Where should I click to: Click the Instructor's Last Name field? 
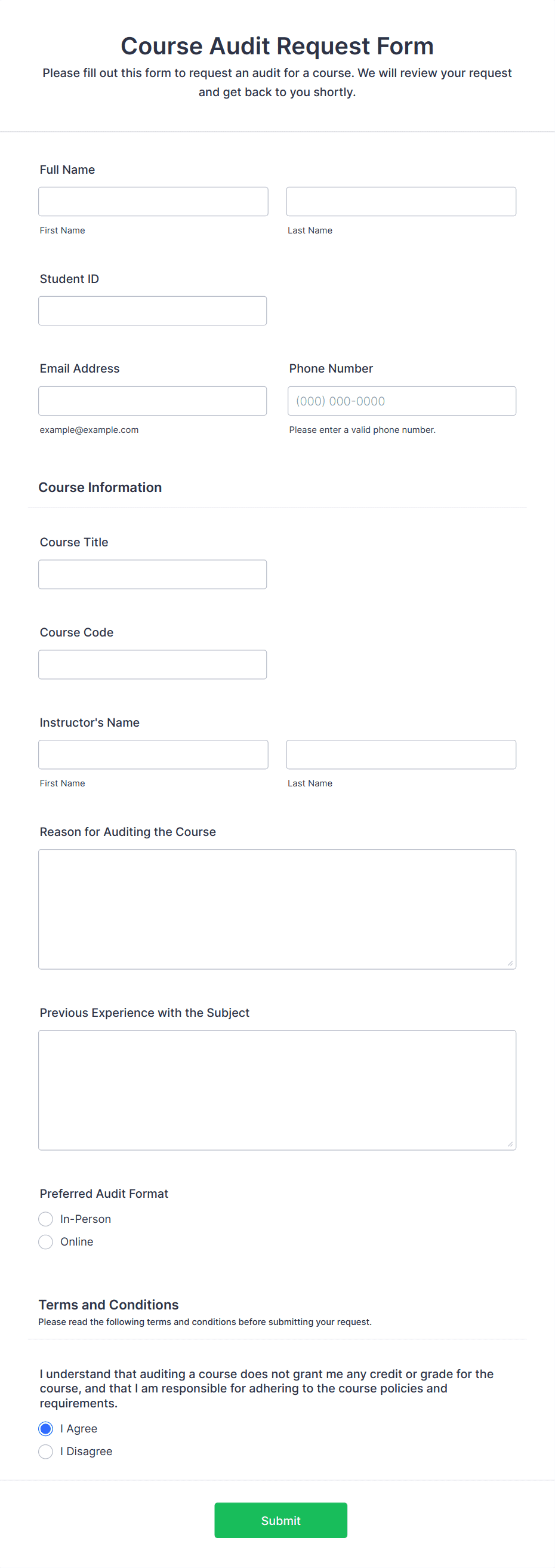[x=400, y=754]
